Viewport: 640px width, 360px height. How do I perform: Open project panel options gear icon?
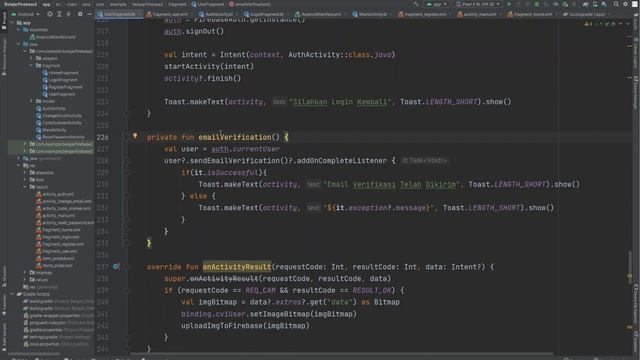click(x=80, y=14)
